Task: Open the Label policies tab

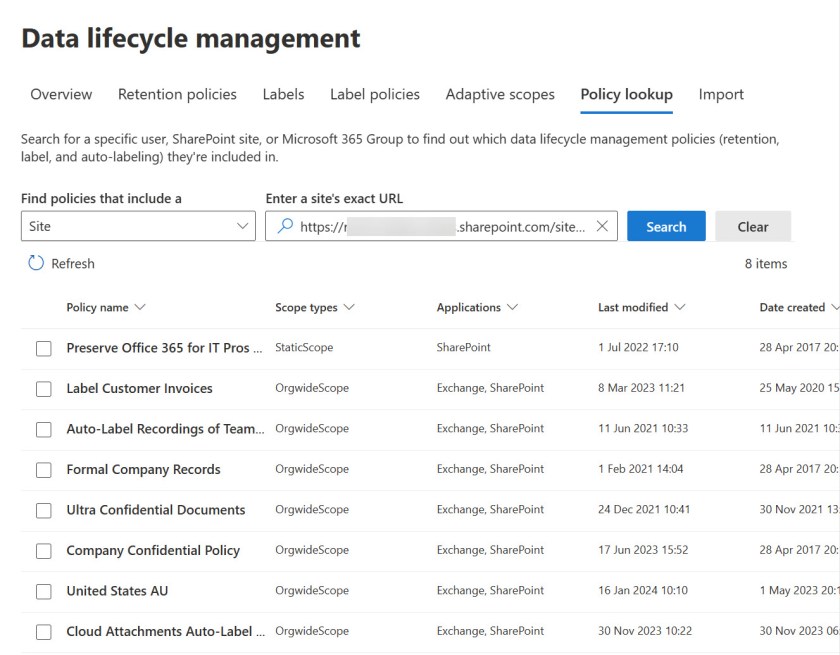Action: tap(375, 94)
